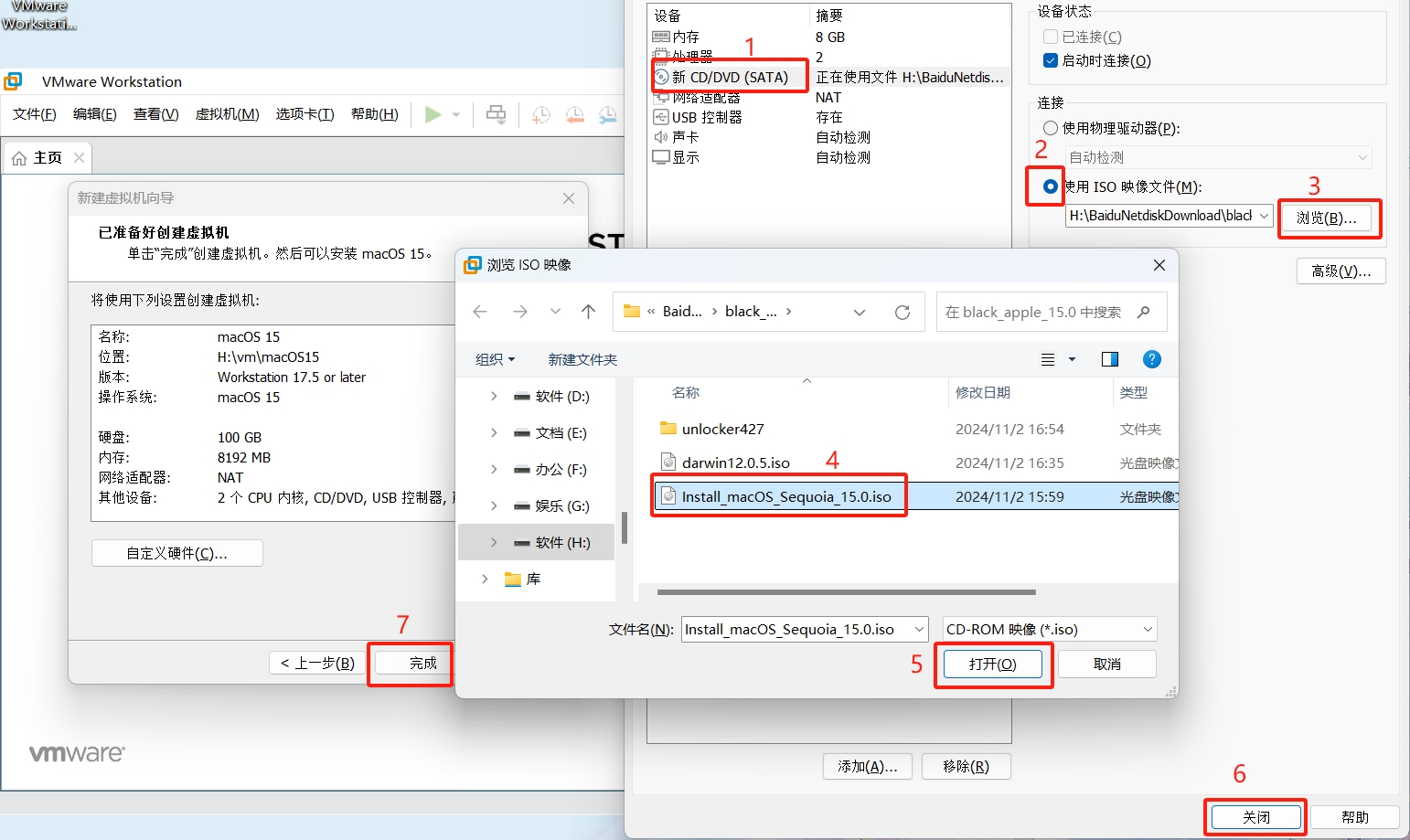Open the VMware Workstation desktop shortcut
This screenshot has height=840, width=1410.
click(x=38, y=16)
